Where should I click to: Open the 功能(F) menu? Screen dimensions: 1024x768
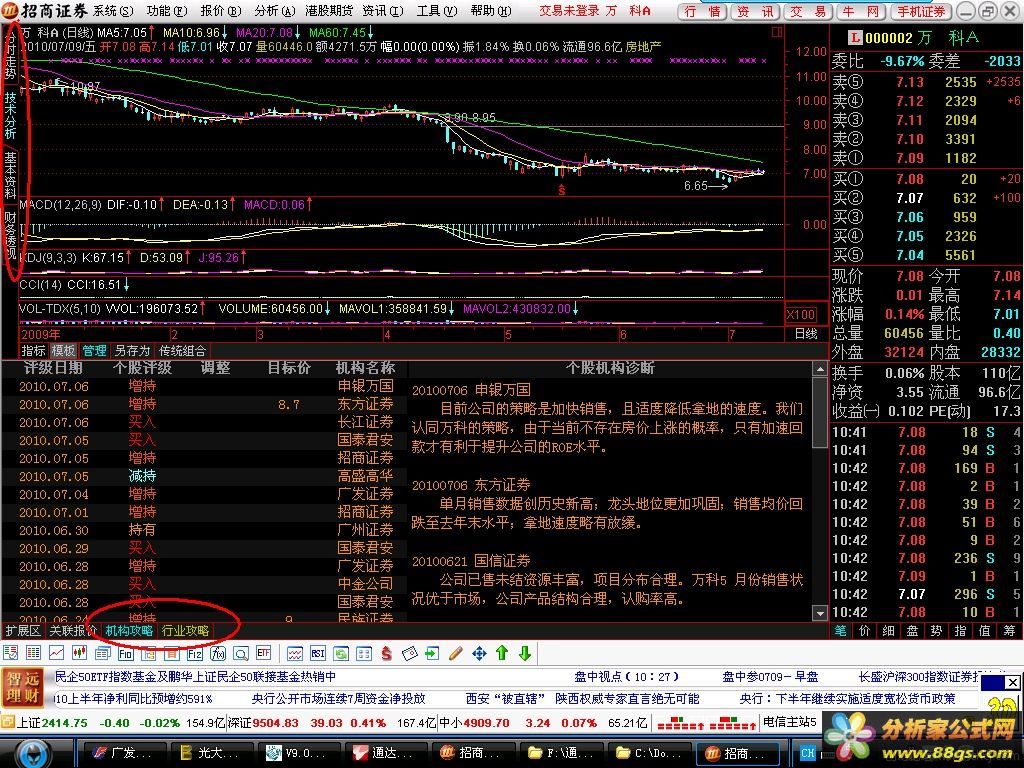pos(167,10)
